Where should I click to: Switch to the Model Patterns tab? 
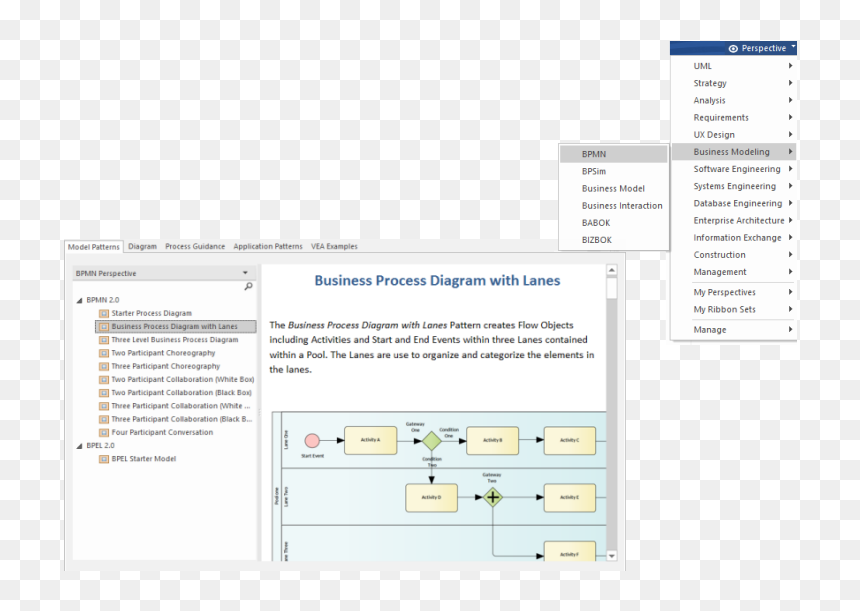[x=94, y=247]
